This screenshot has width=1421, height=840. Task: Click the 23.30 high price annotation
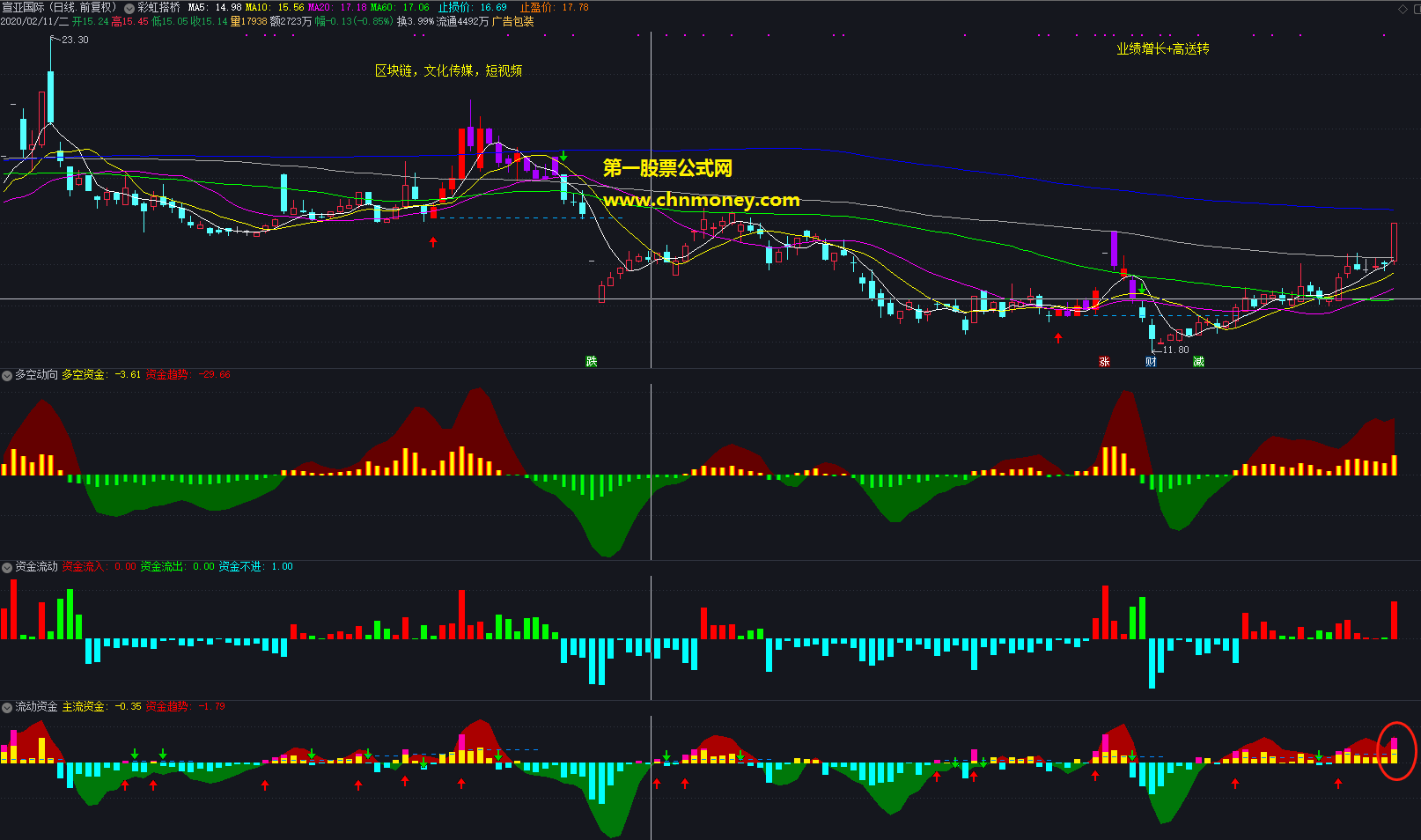tap(75, 40)
